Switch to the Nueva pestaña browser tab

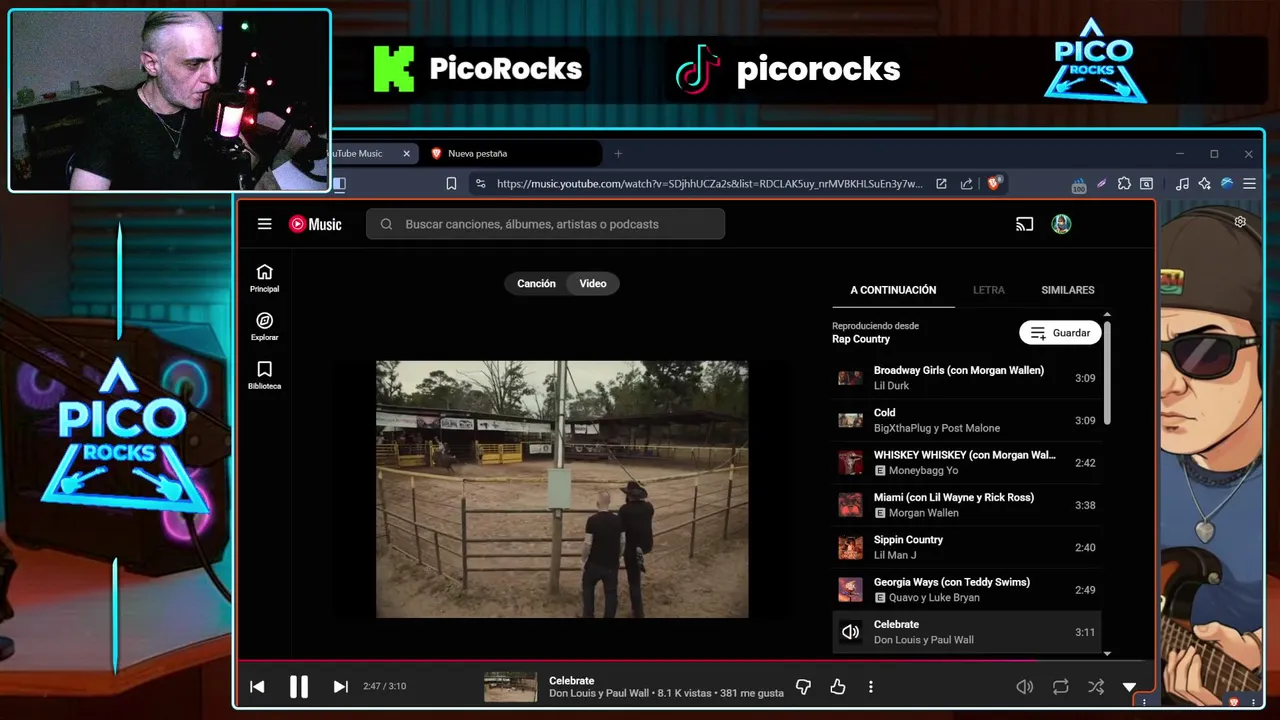(x=513, y=154)
